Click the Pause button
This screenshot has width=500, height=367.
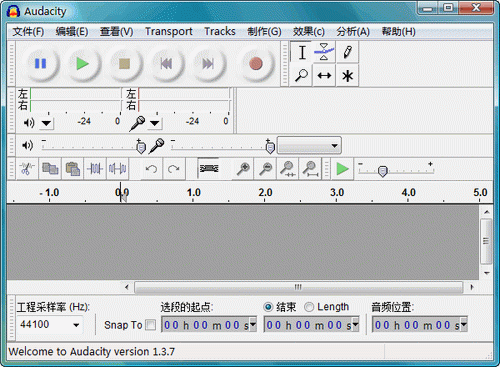coord(41,64)
